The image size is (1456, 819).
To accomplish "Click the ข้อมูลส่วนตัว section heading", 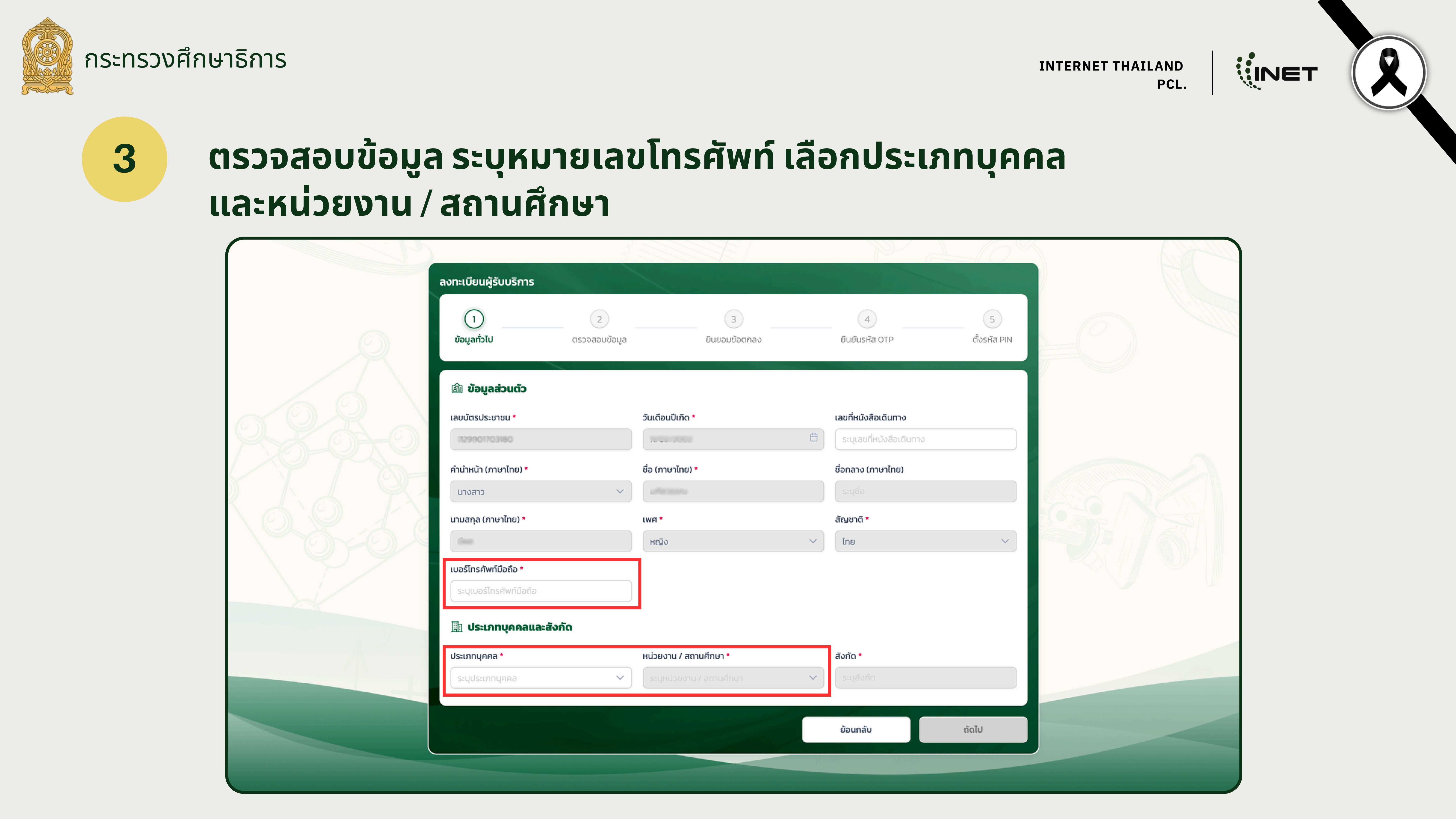I will tap(497, 389).
